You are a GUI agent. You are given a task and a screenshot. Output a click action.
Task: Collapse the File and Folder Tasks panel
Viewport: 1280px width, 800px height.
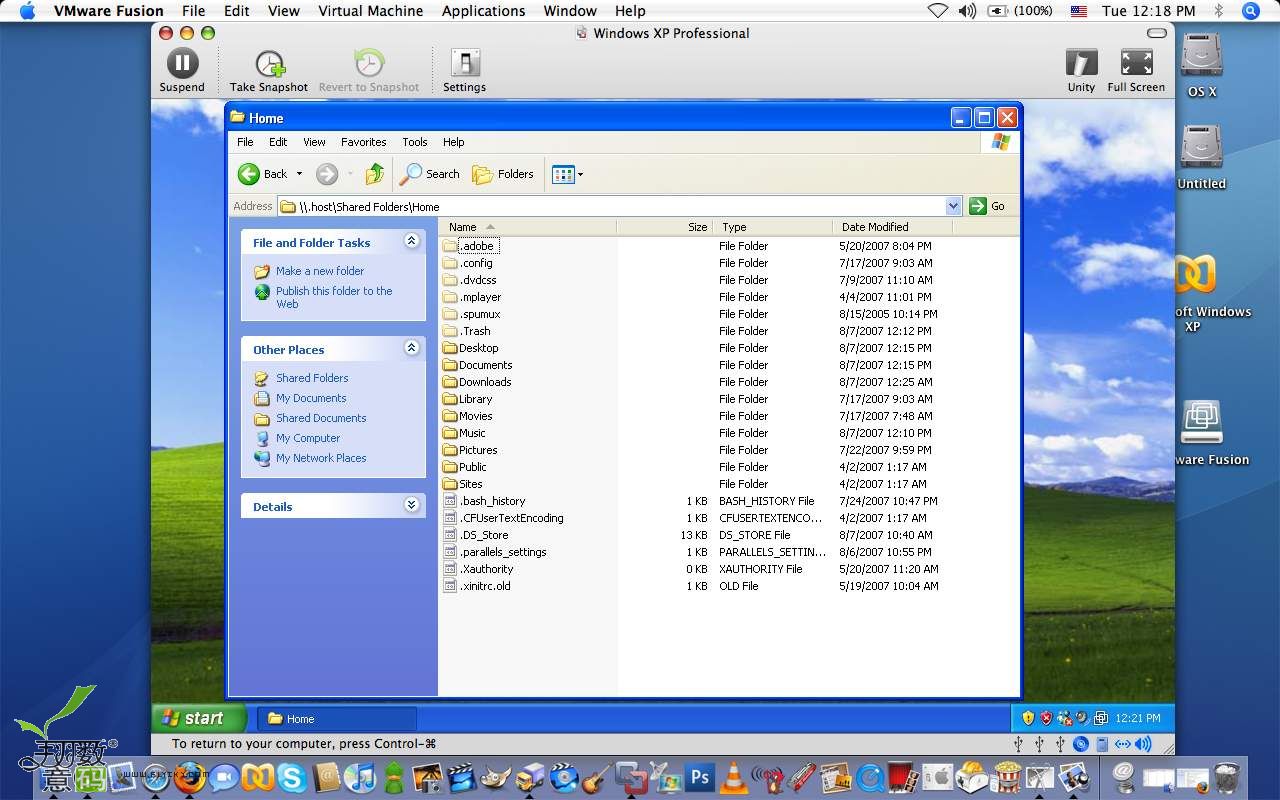[411, 241]
